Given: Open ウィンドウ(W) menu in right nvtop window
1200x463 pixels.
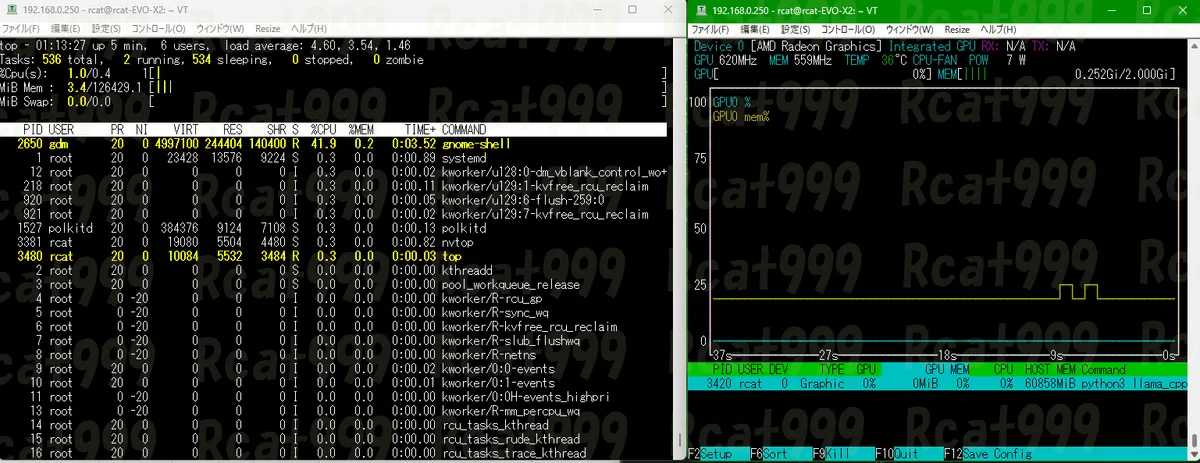Looking at the screenshot, I should pos(912,29).
